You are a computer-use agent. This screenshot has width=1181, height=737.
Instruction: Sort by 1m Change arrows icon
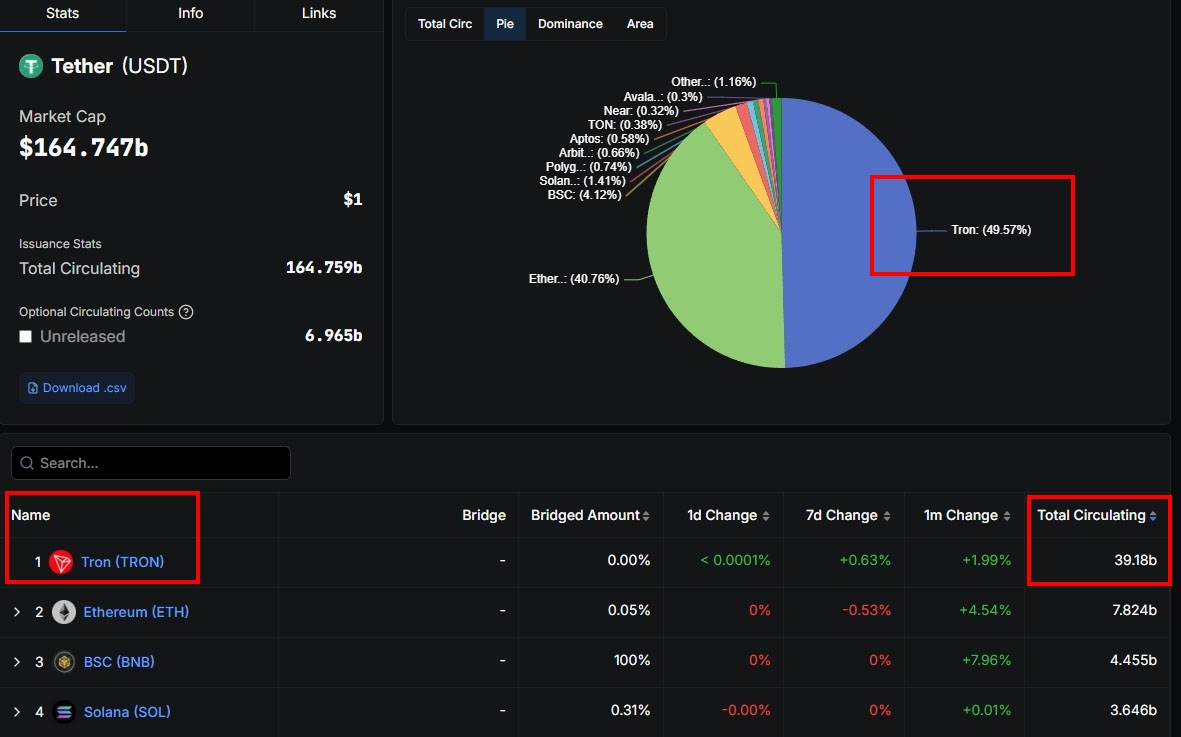tap(1007, 516)
